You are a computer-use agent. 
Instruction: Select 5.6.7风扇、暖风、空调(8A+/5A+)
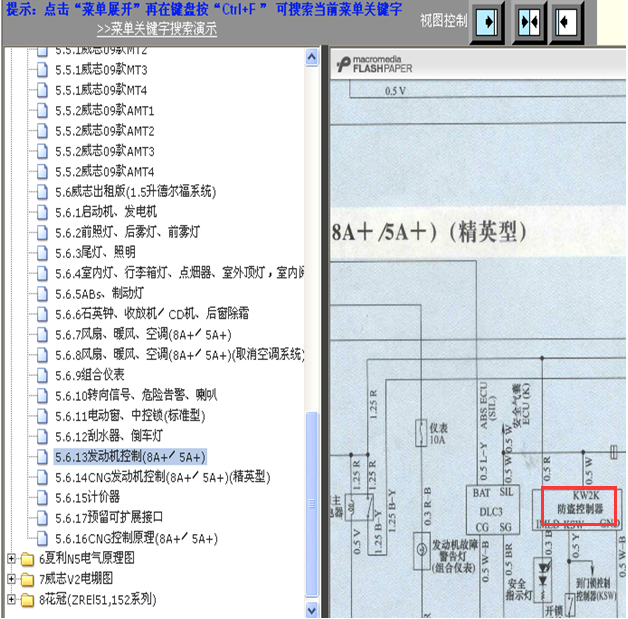[x=143, y=334]
